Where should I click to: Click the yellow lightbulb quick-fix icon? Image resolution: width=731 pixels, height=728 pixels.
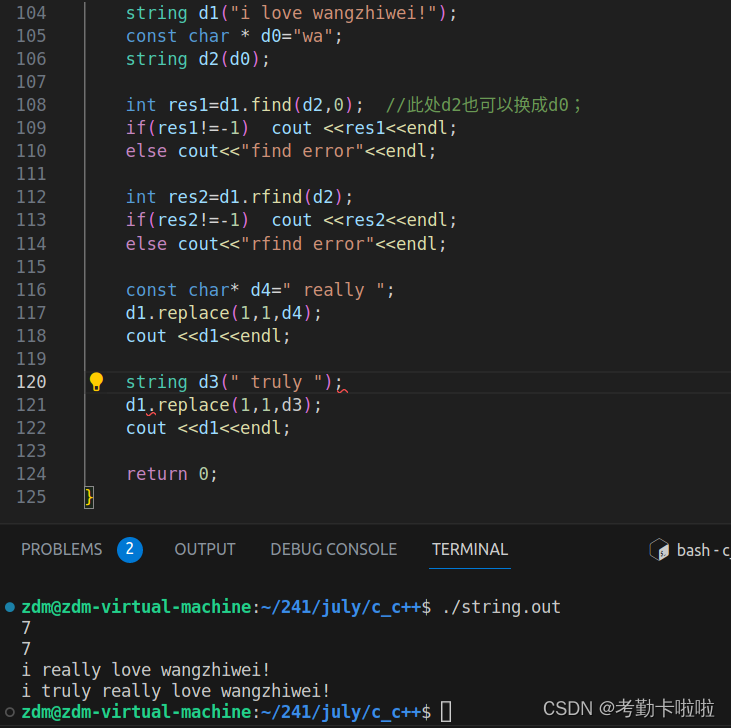point(96,381)
